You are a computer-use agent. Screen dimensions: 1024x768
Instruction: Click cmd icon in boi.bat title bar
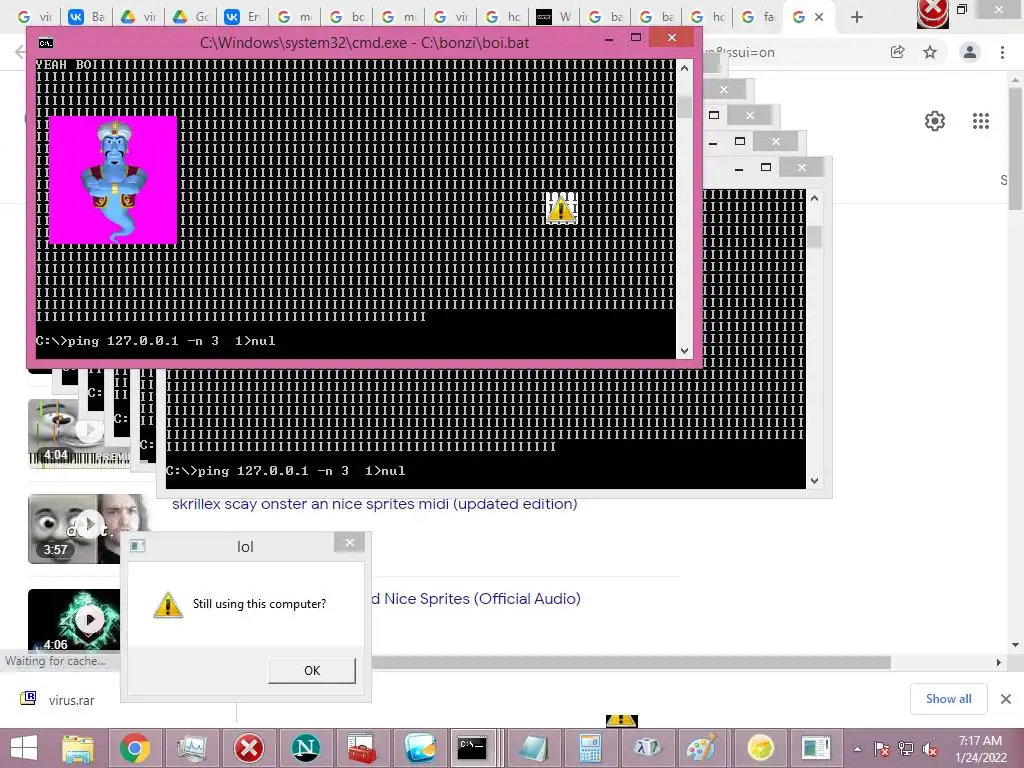[46, 43]
